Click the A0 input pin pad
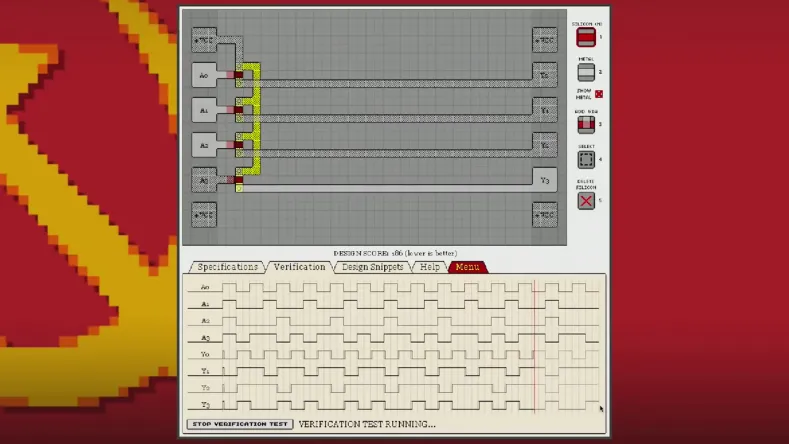 coord(204,75)
